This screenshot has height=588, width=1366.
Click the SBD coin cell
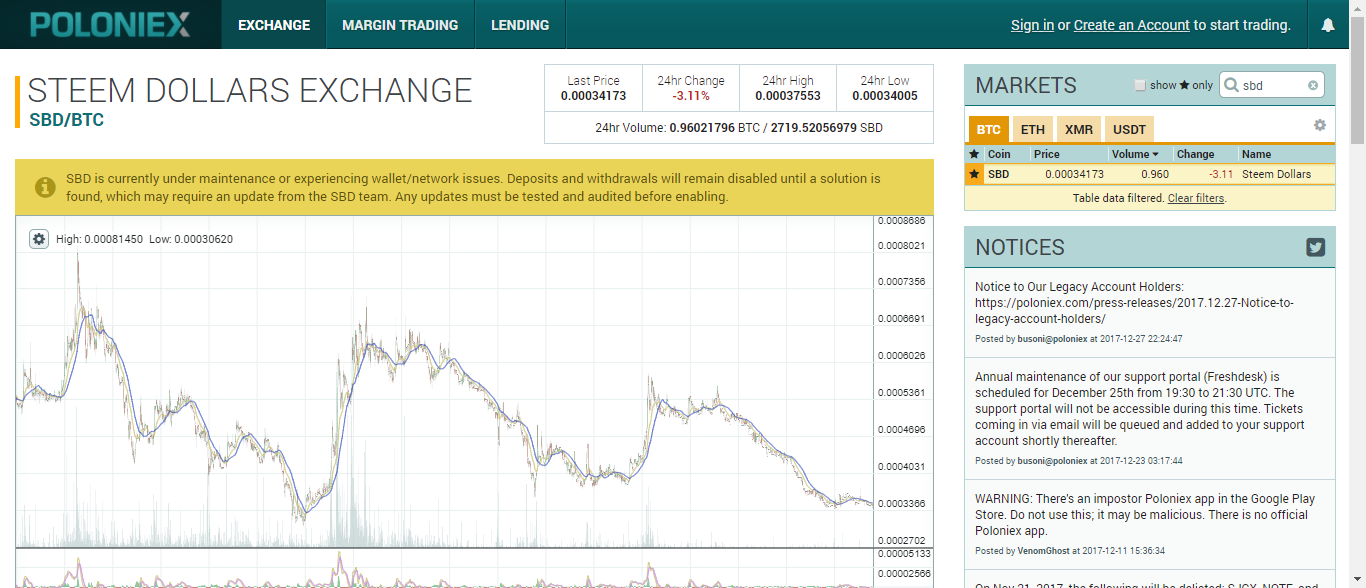pyautogui.click(x=998, y=174)
